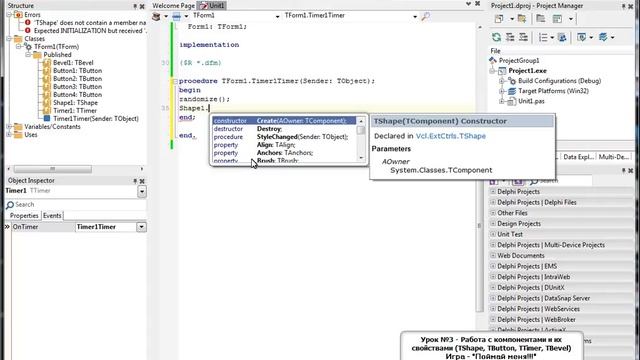Image resolution: width=640 pixels, height=360 pixels.
Task: Click the new project icon in Project Manager
Action: point(499,19)
